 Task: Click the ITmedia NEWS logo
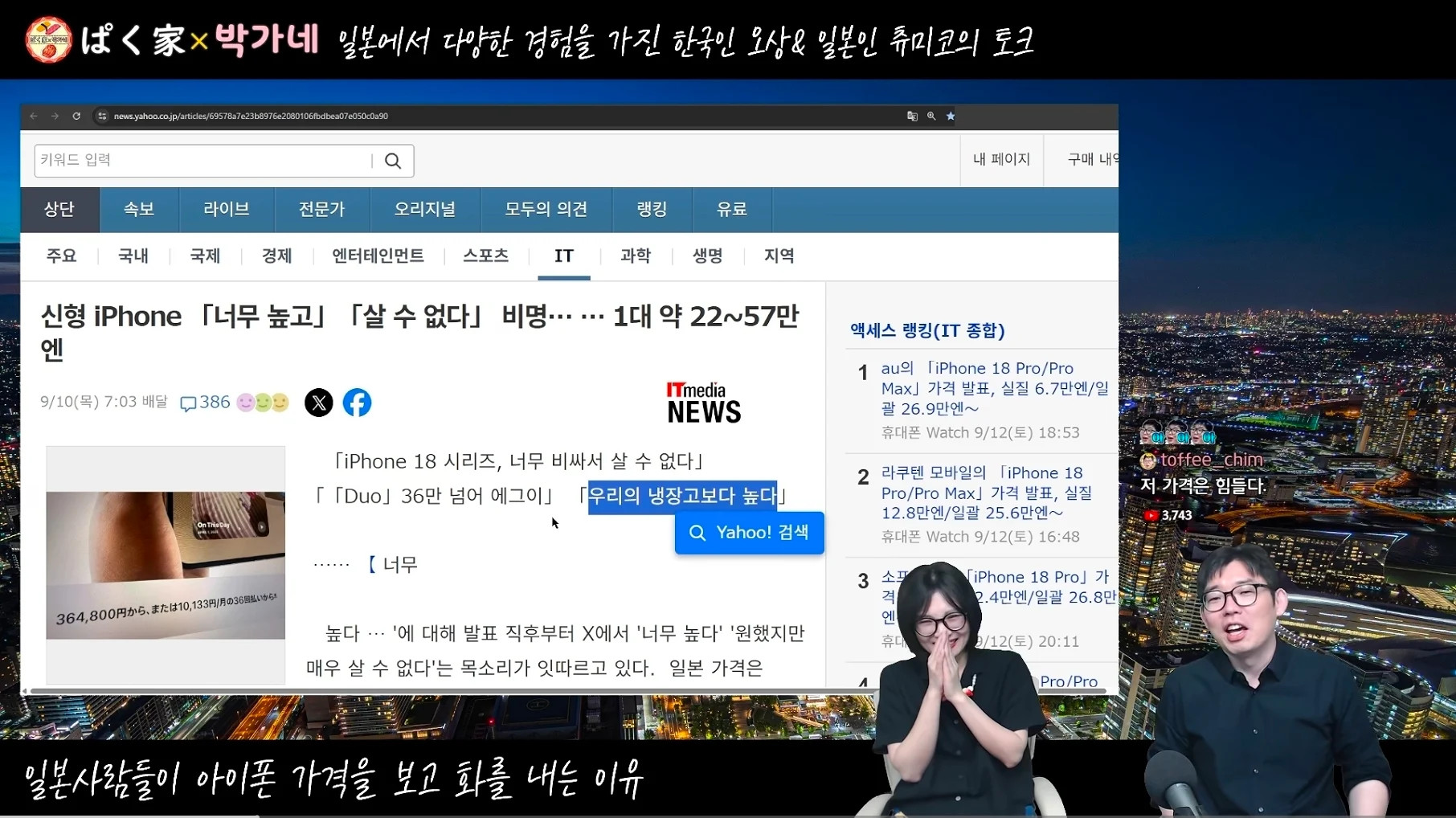pos(704,403)
